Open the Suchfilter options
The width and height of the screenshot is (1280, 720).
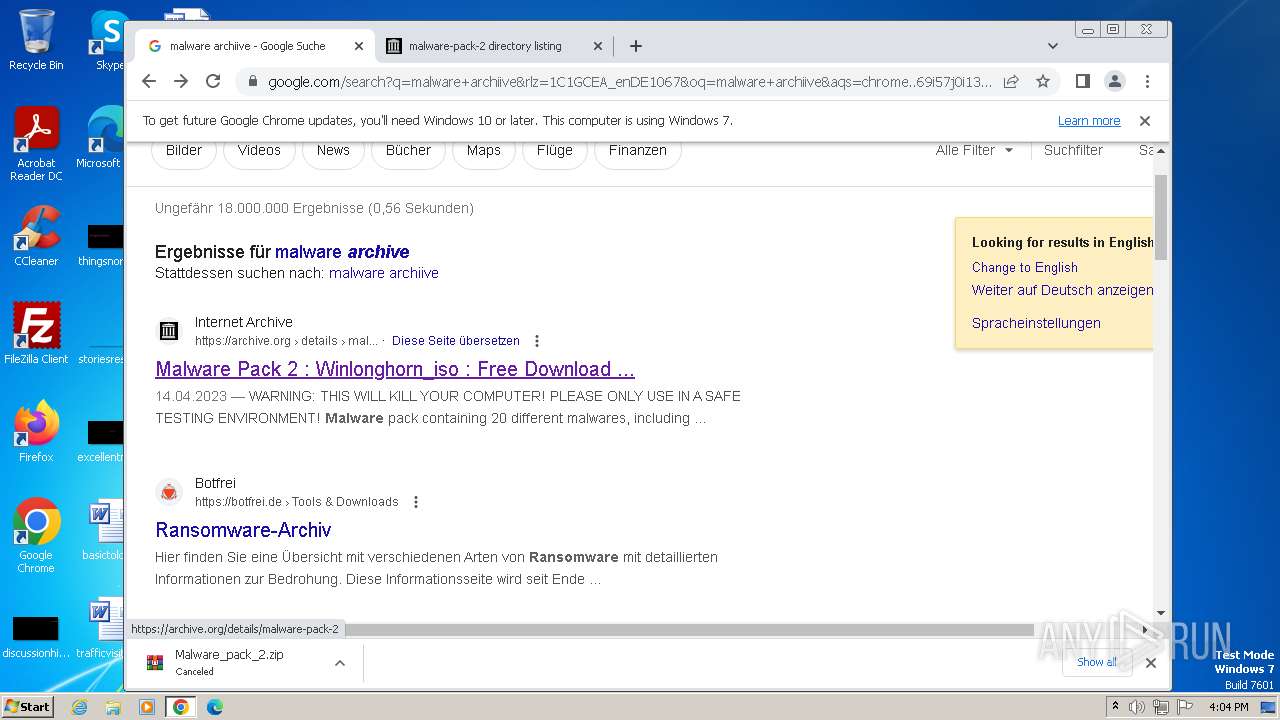1073,151
